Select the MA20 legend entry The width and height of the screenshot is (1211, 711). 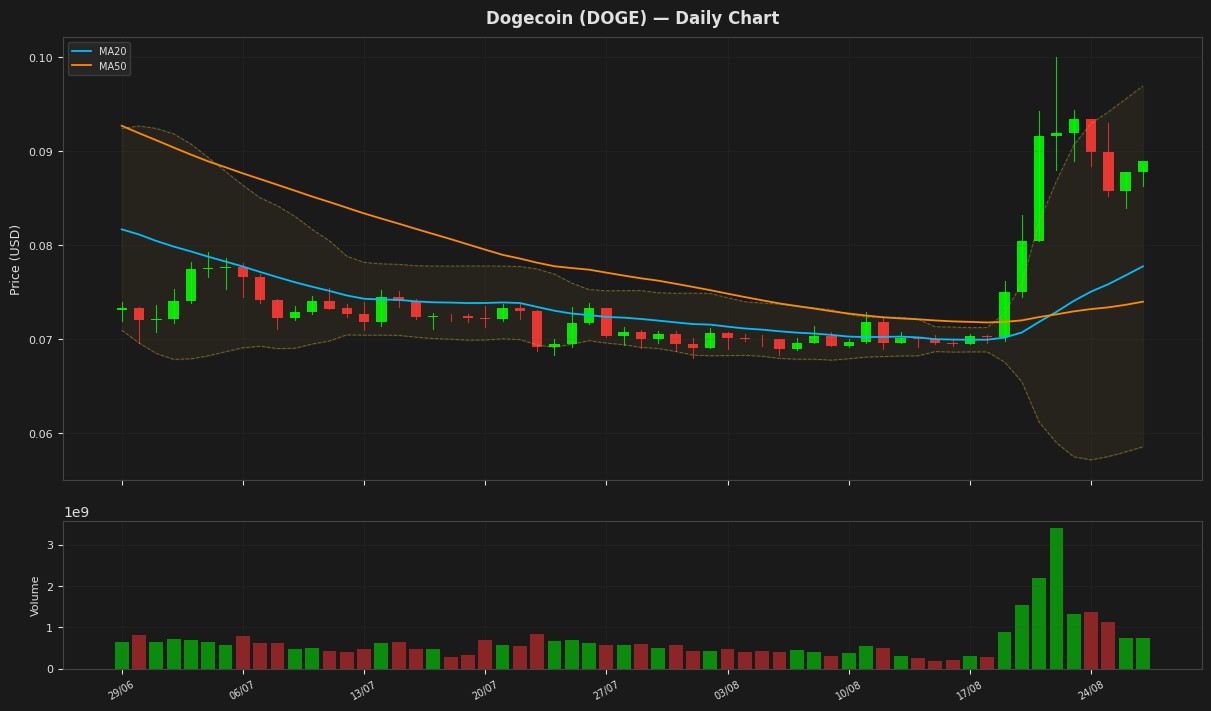click(x=99, y=52)
